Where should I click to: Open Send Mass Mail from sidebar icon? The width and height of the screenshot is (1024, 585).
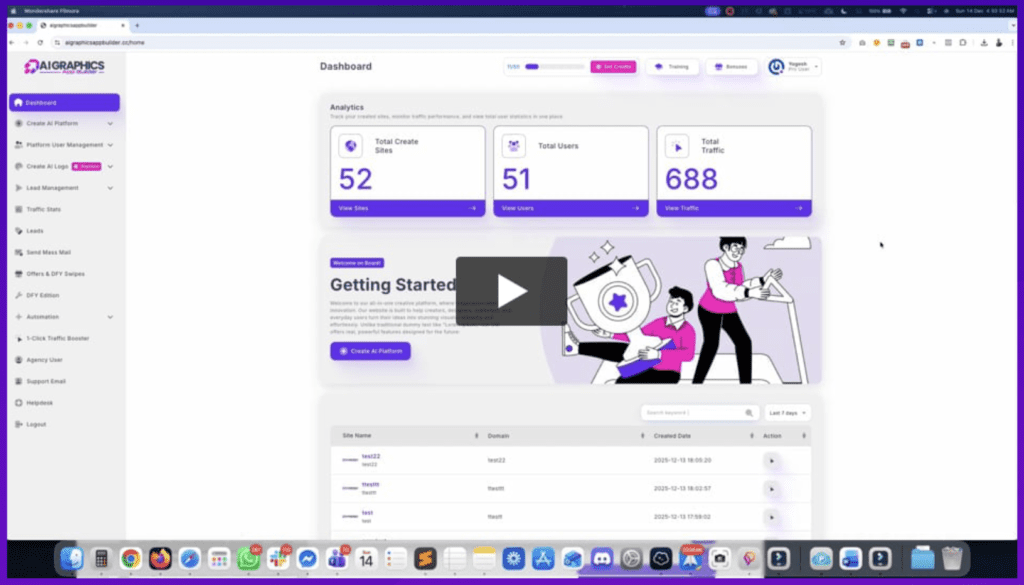coord(18,252)
